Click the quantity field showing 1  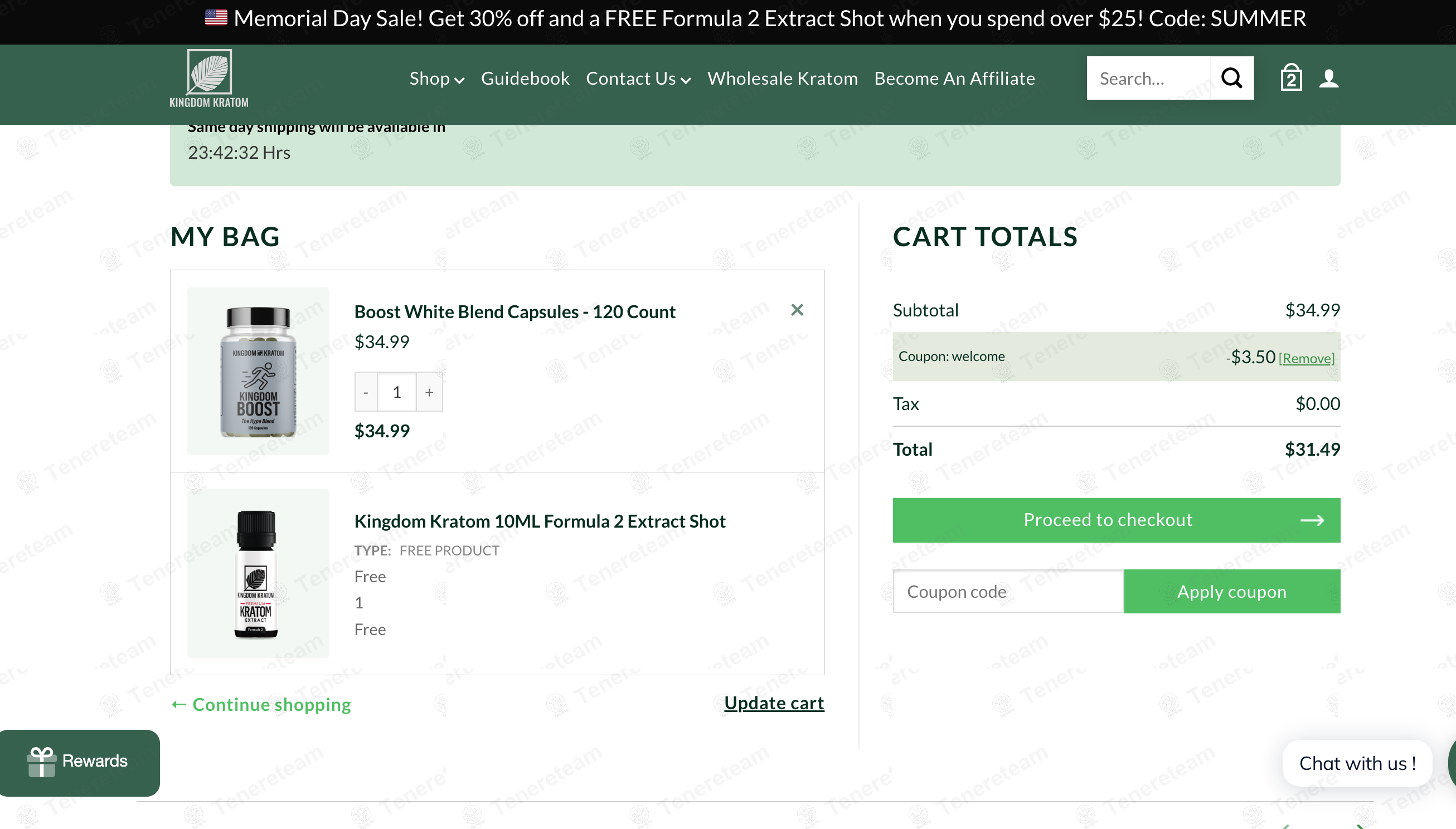396,392
